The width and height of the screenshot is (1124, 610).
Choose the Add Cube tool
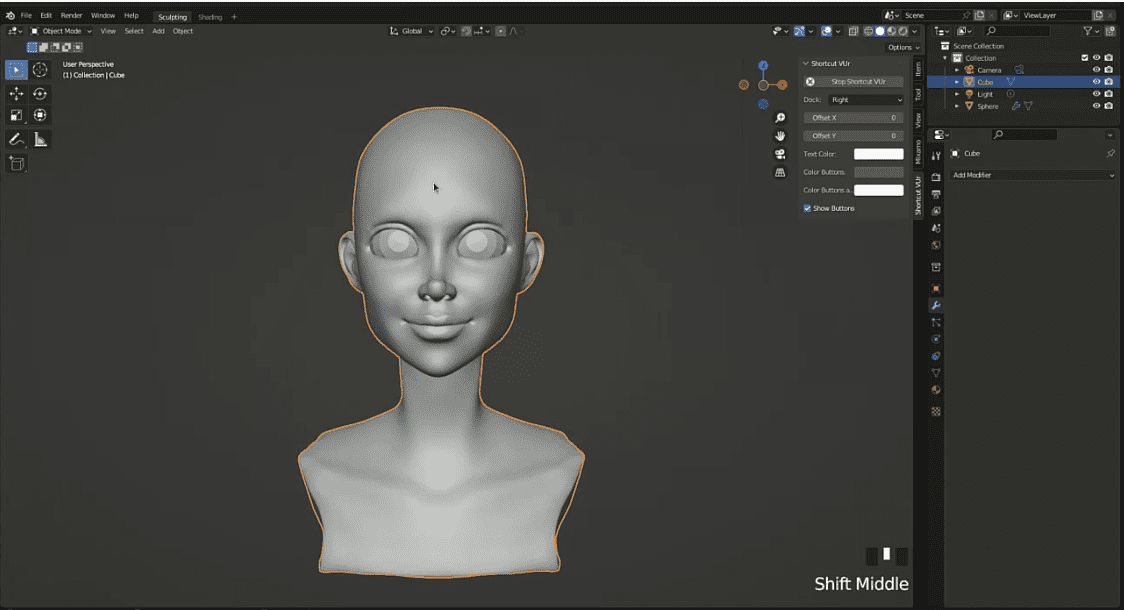point(15,163)
